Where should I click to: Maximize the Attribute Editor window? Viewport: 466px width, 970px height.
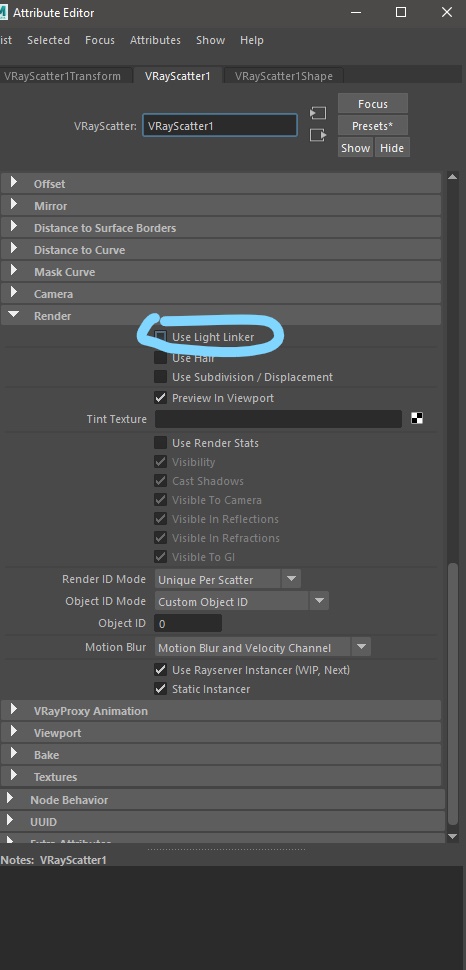pyautogui.click(x=401, y=12)
